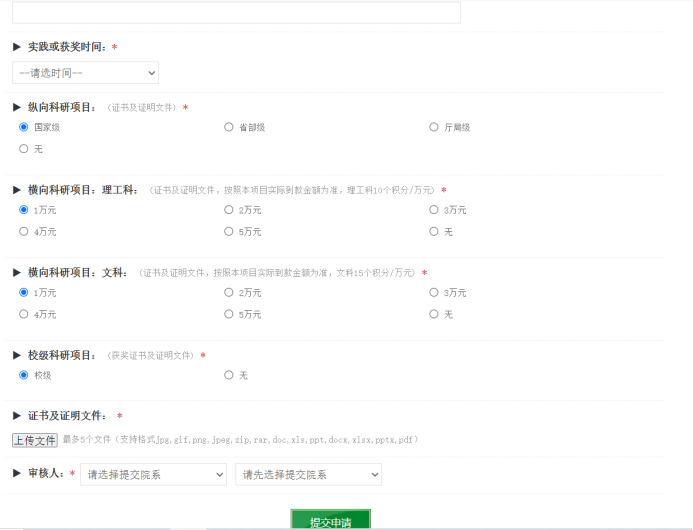Screen dimensions: 693x530
Task: Select 无 under 校级科研项目
Action: (228, 375)
